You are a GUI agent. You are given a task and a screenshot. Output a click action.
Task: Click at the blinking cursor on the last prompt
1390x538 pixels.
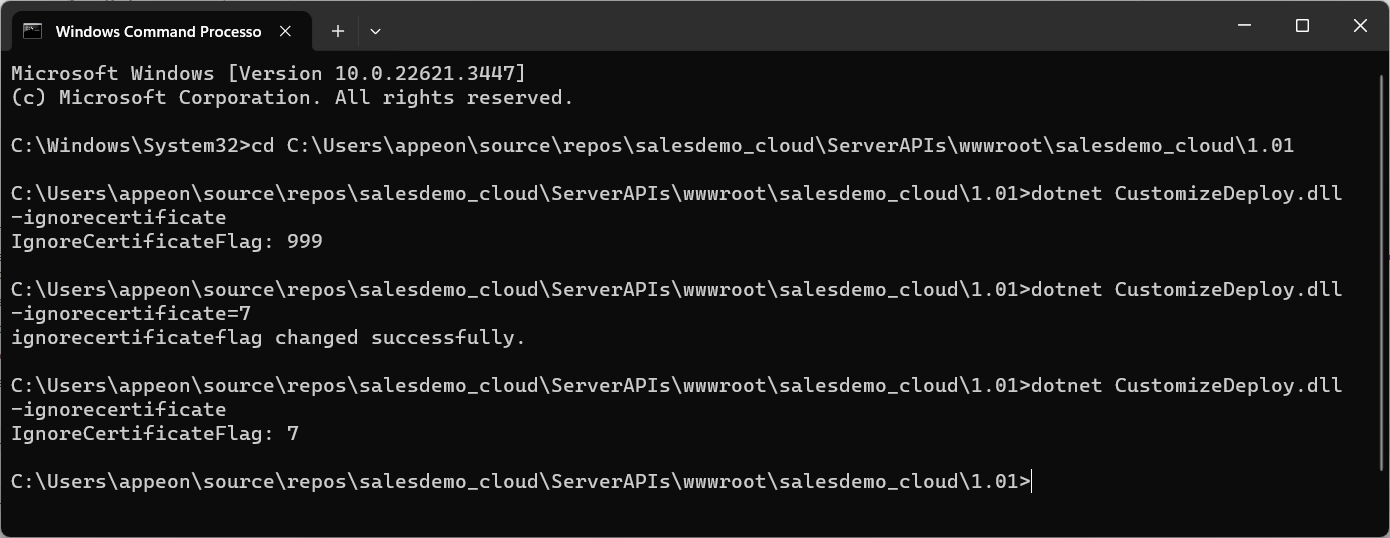[1031, 482]
